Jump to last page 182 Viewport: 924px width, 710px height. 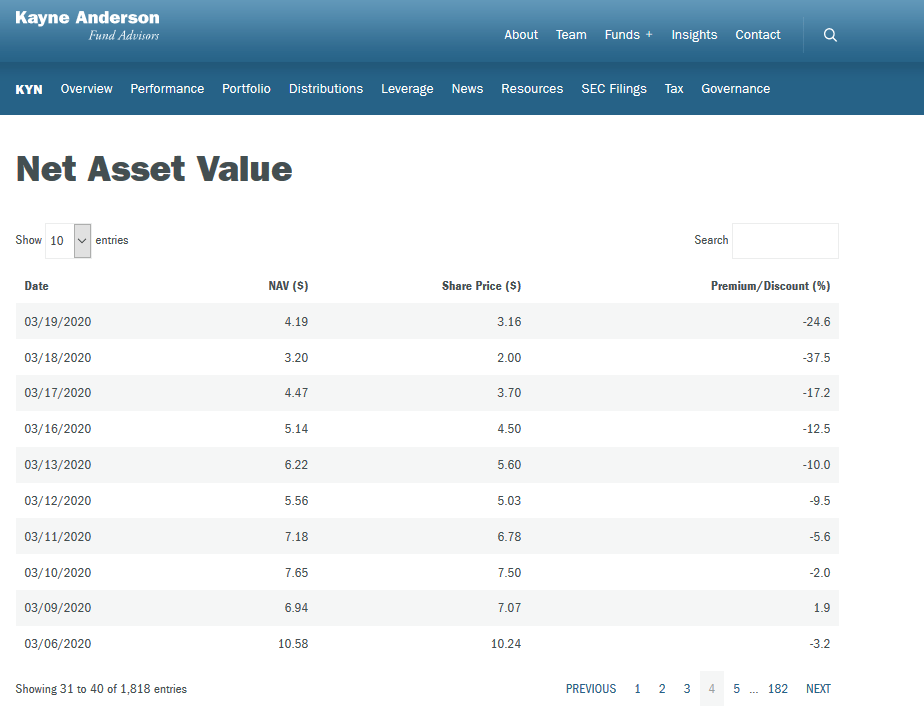[x=778, y=689]
